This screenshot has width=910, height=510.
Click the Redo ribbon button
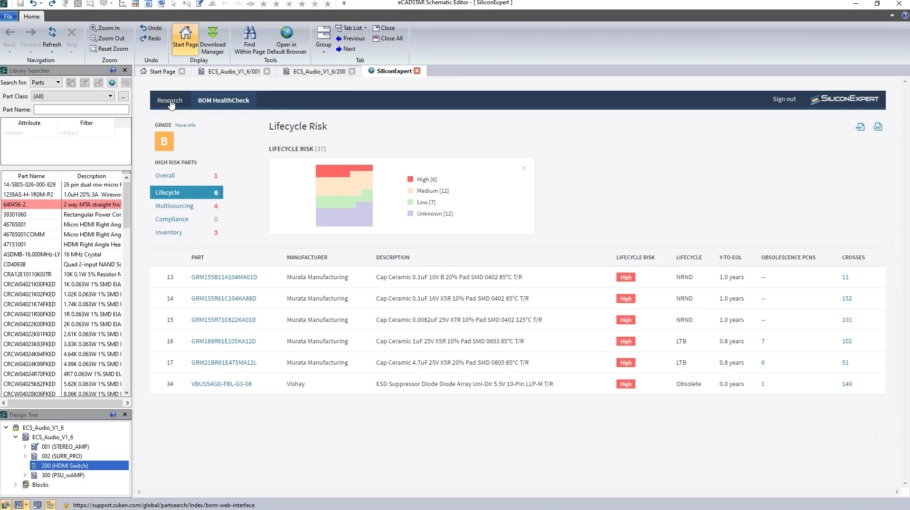[150, 38]
